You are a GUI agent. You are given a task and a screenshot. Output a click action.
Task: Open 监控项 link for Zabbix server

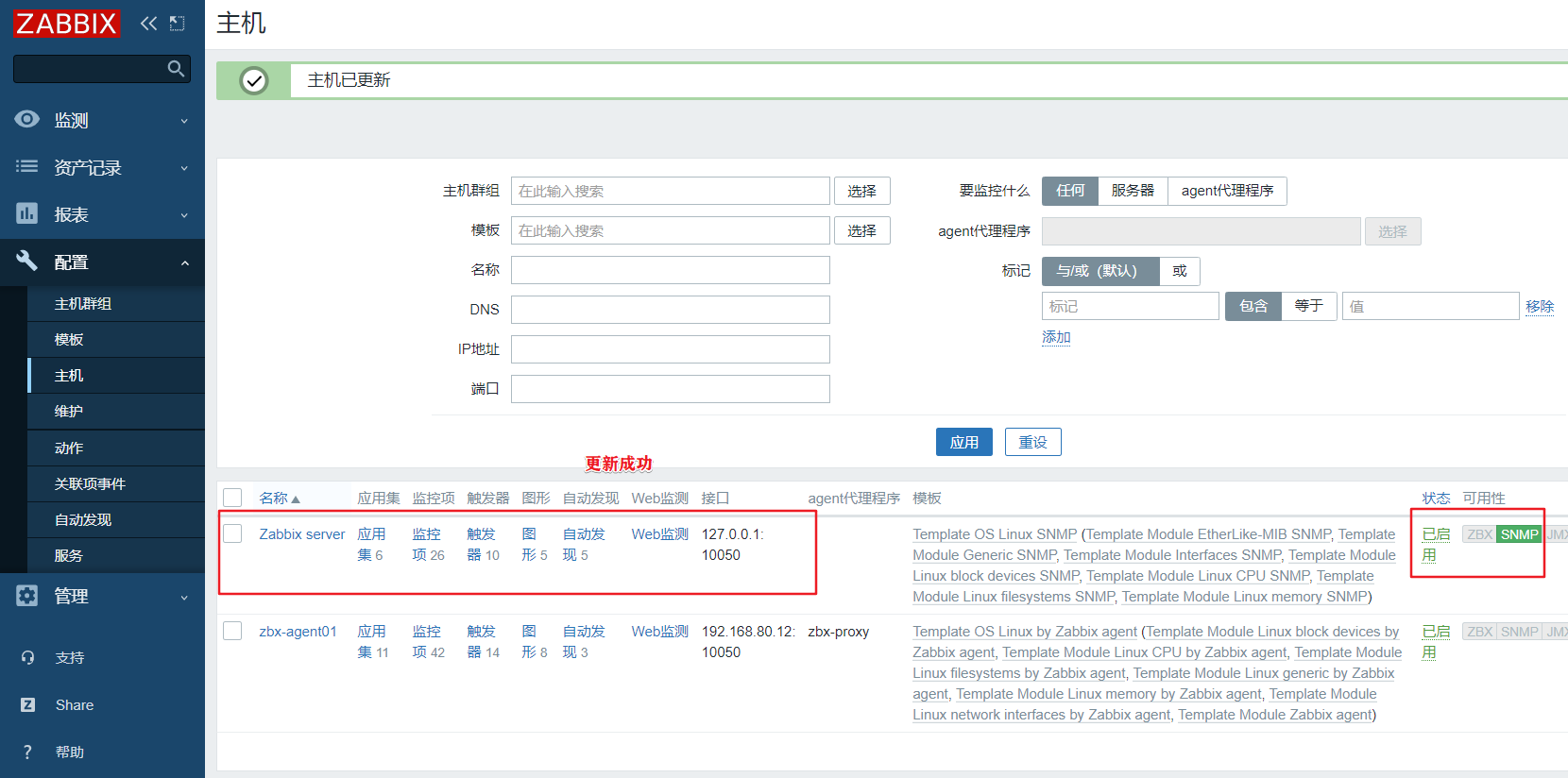click(x=427, y=545)
